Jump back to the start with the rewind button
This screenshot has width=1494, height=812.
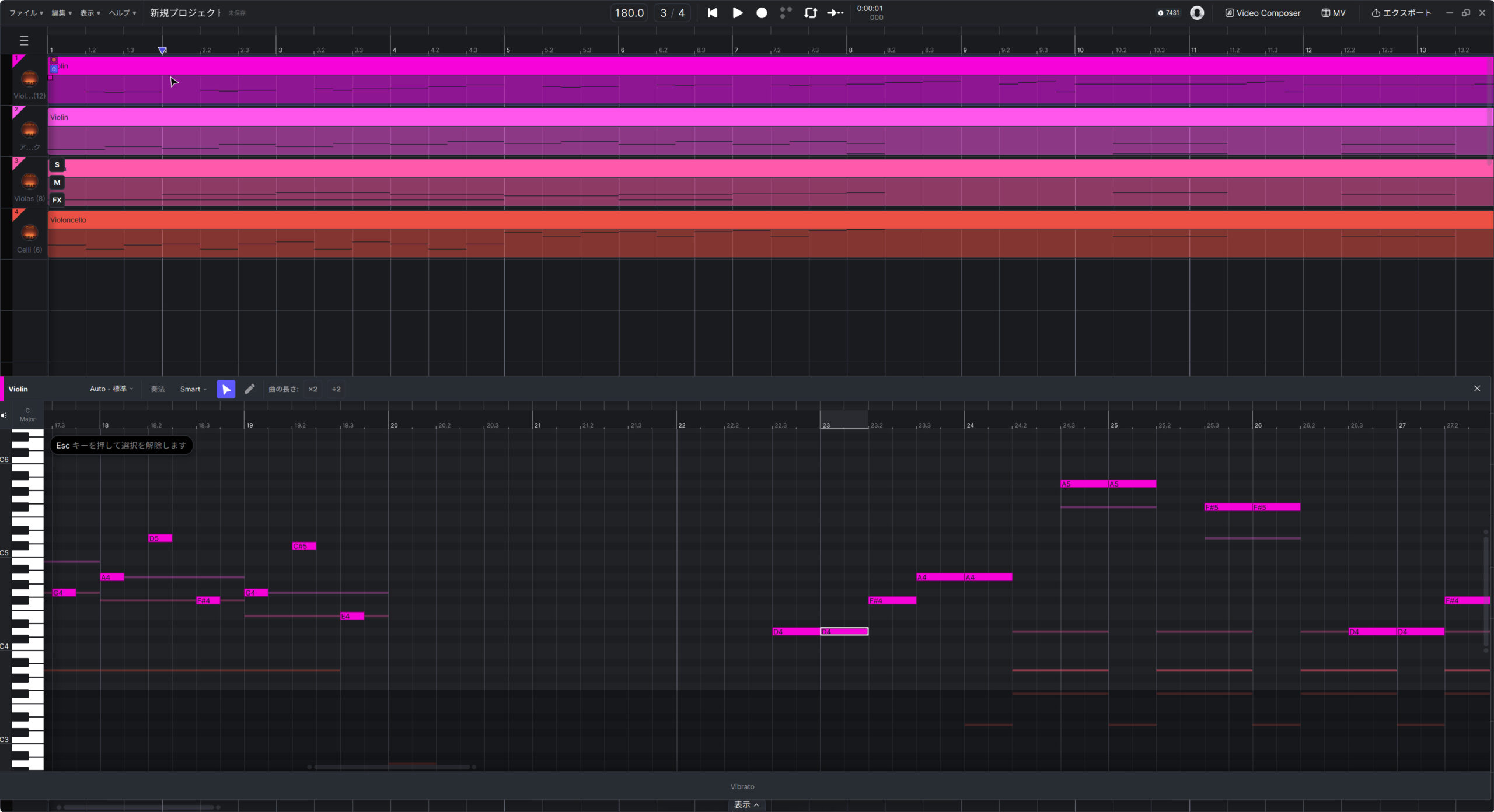pyautogui.click(x=713, y=13)
